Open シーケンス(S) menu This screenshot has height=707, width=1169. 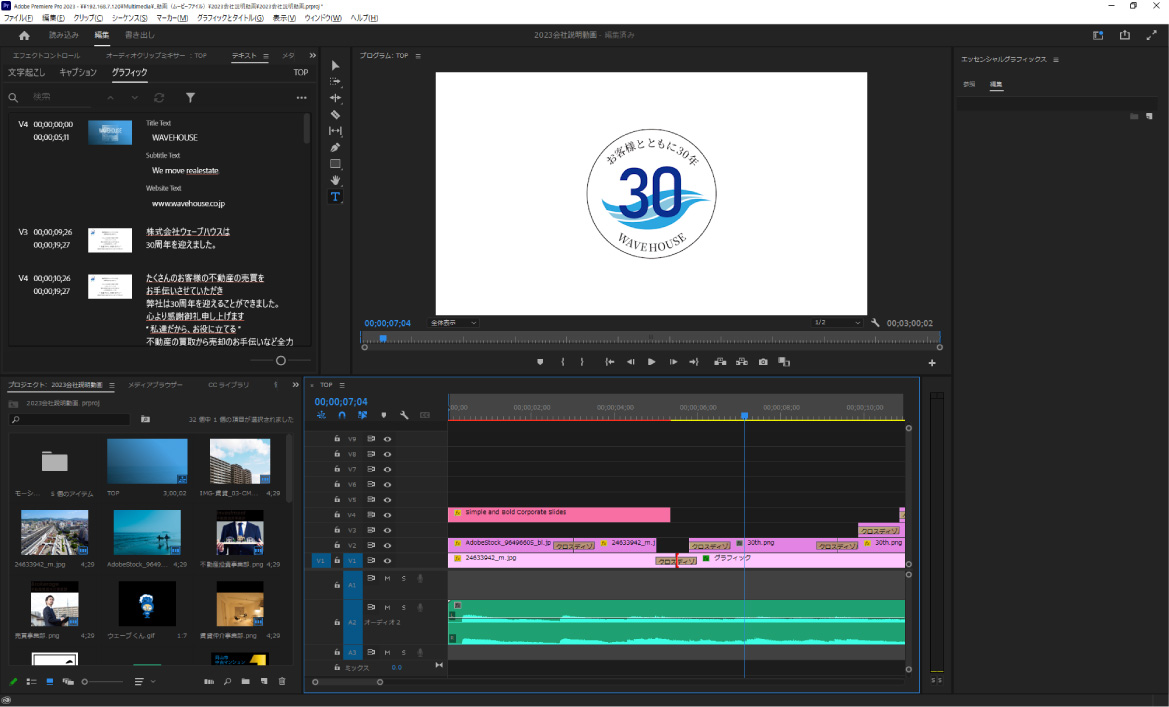click(x=130, y=18)
